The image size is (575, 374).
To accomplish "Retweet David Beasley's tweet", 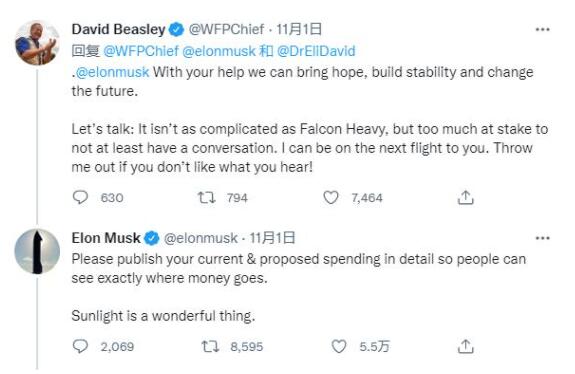I will tap(206, 198).
